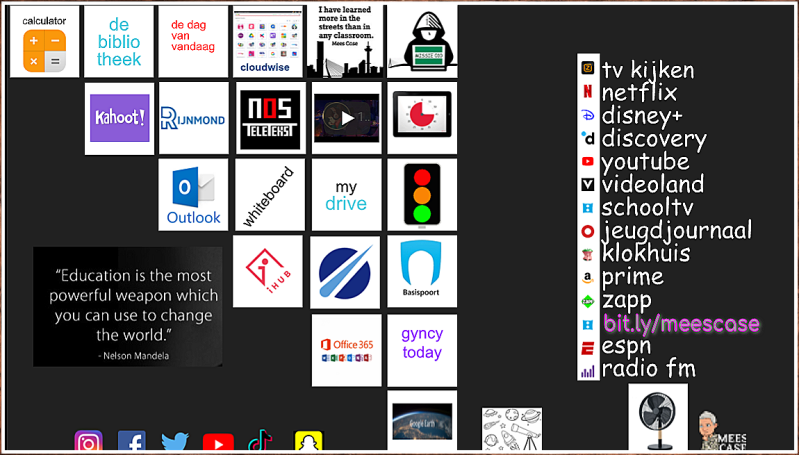Click the netflix link
799x455 pixels.
(640, 93)
